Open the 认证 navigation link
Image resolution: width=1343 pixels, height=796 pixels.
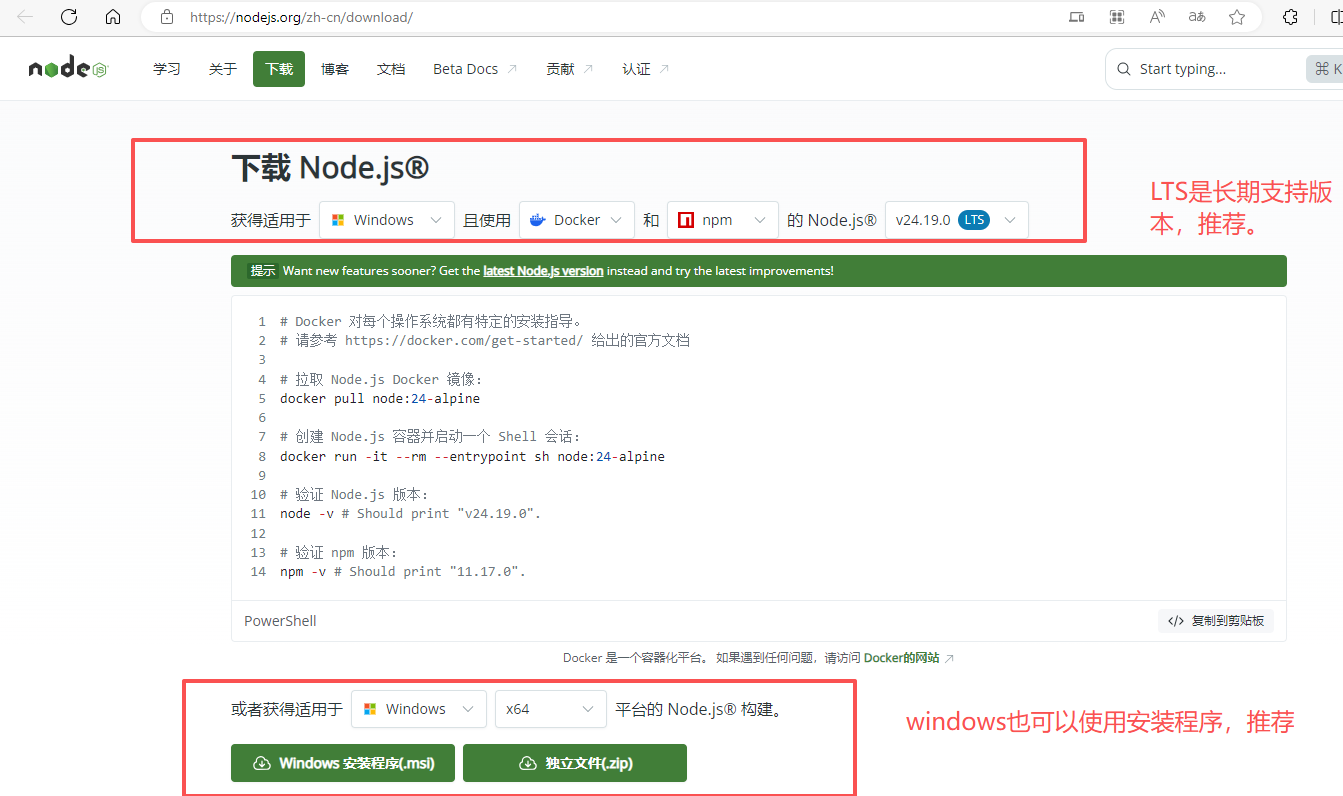[x=646, y=69]
